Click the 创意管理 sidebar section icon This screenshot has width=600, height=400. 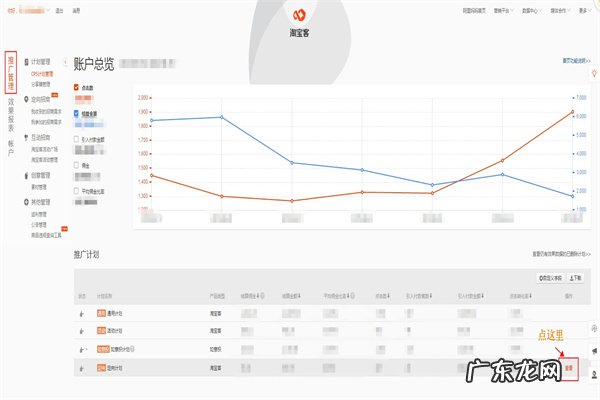click(26, 175)
